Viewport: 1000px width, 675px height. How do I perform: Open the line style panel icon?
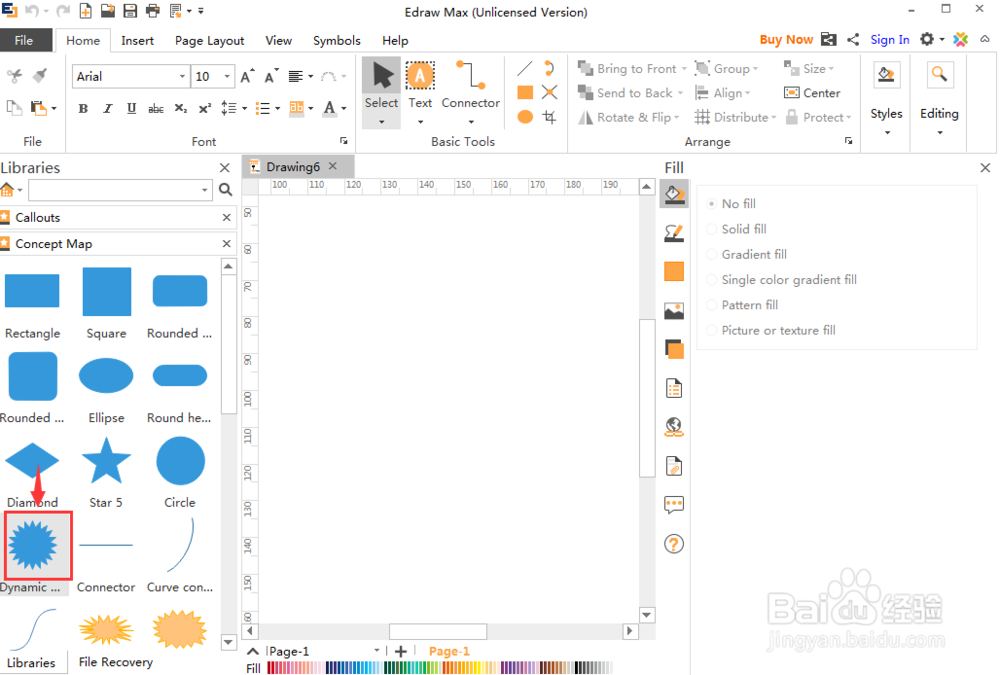[x=674, y=233]
